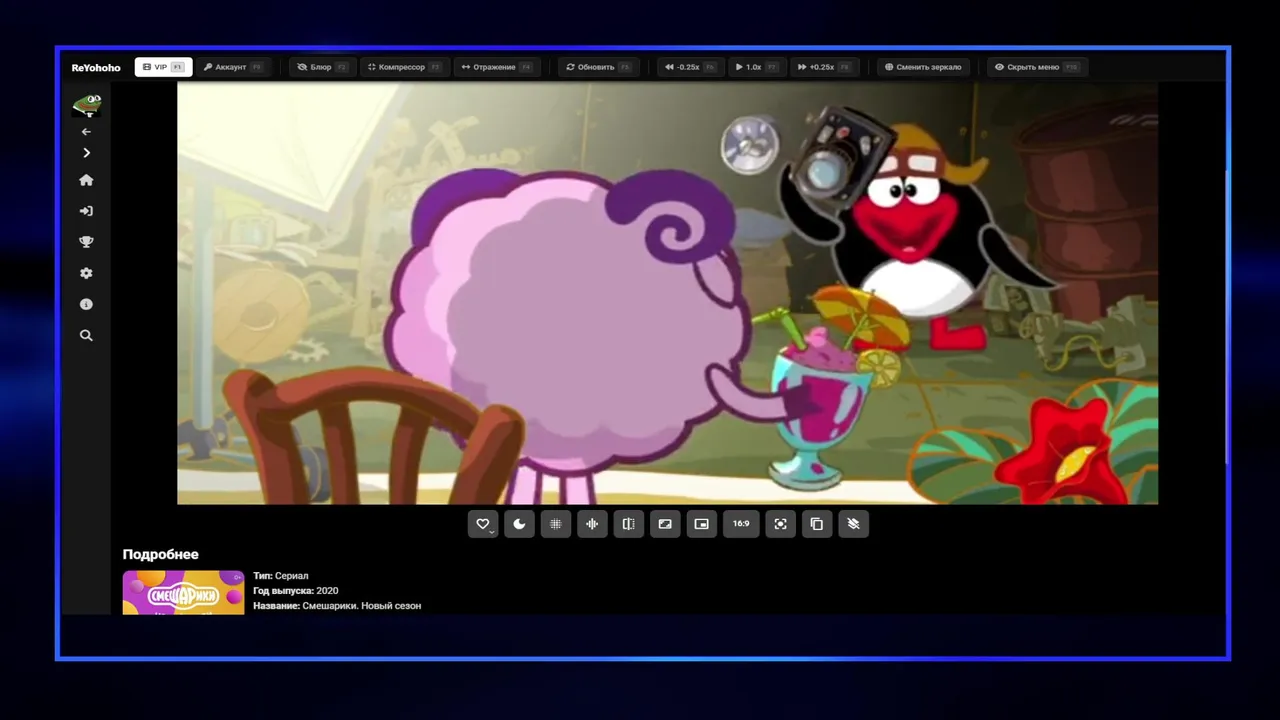The image size is (1280, 720).
Task: Click the ReYohoho logo text
Action: 96,68
